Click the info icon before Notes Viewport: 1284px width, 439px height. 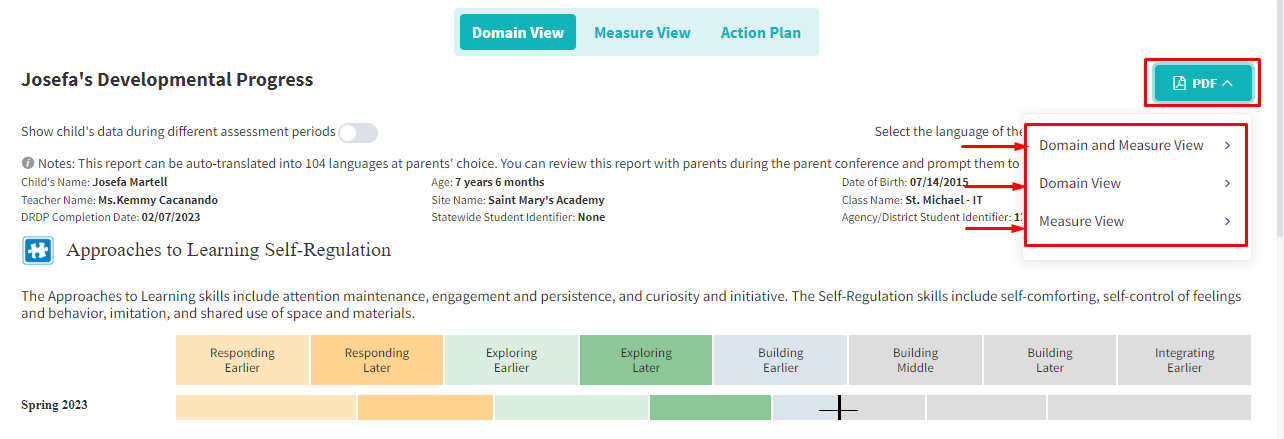(28, 163)
